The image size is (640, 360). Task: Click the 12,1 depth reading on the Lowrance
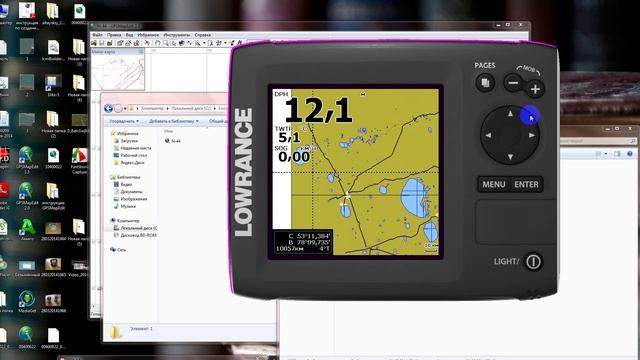[318, 110]
